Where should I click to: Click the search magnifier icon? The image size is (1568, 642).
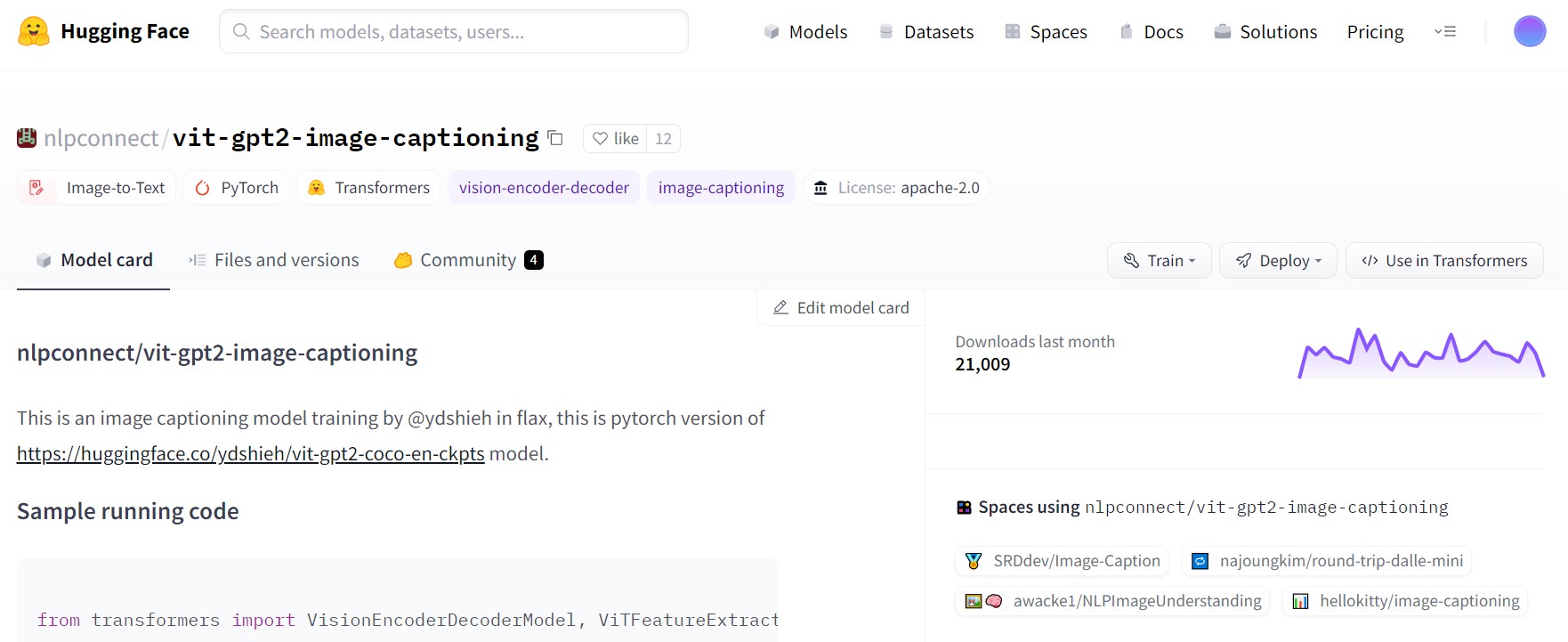(x=240, y=32)
